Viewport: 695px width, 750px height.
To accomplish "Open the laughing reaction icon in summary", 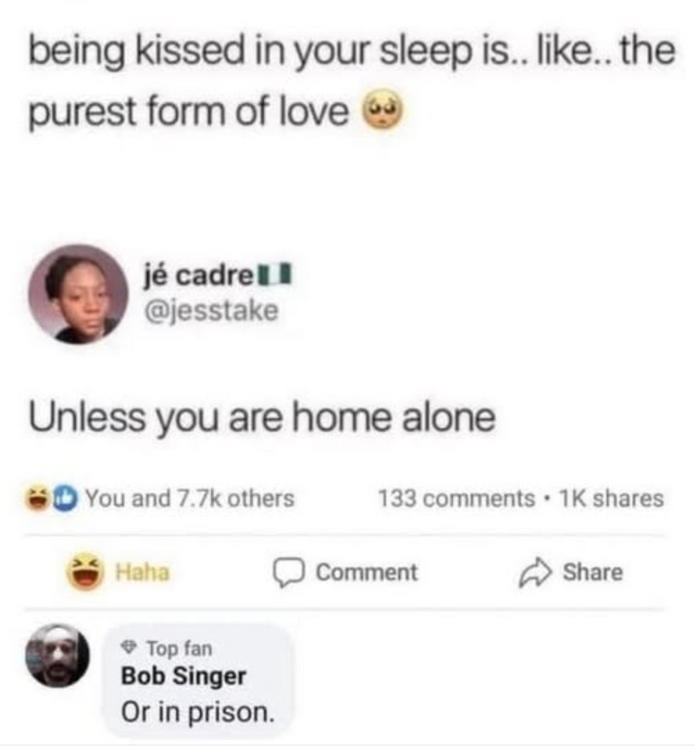I will point(38,498).
